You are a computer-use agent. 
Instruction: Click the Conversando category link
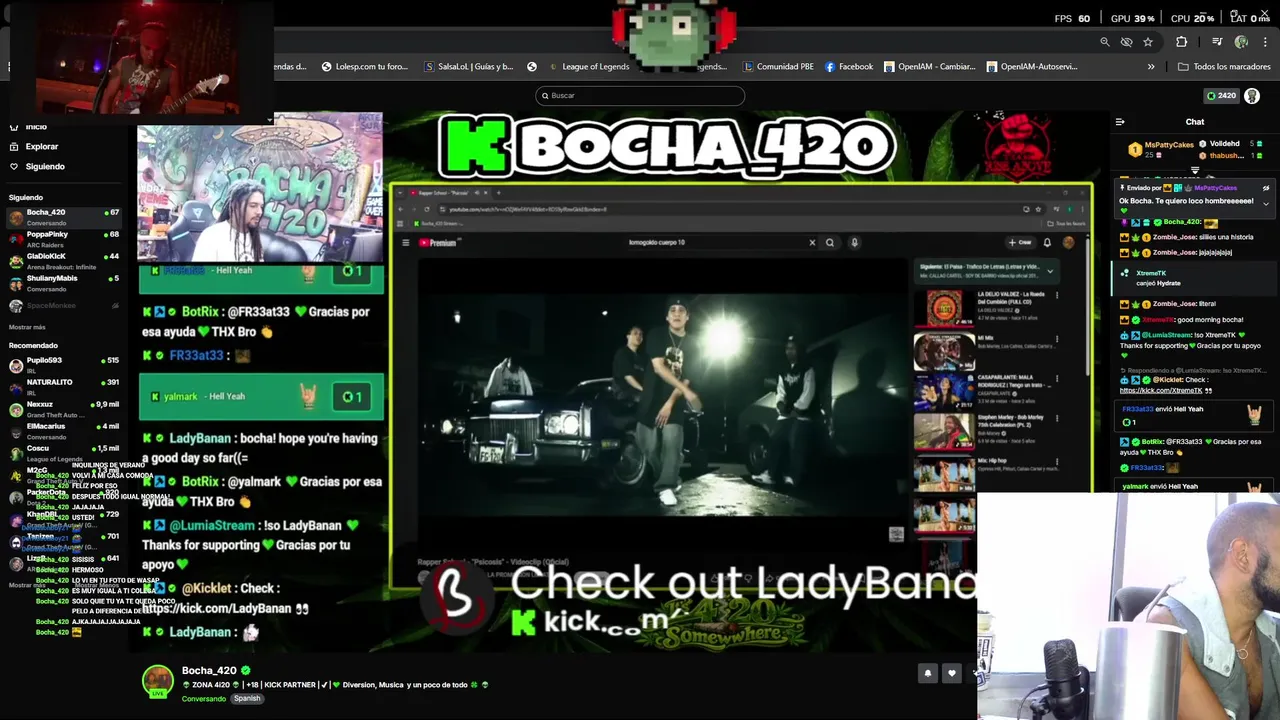click(204, 699)
